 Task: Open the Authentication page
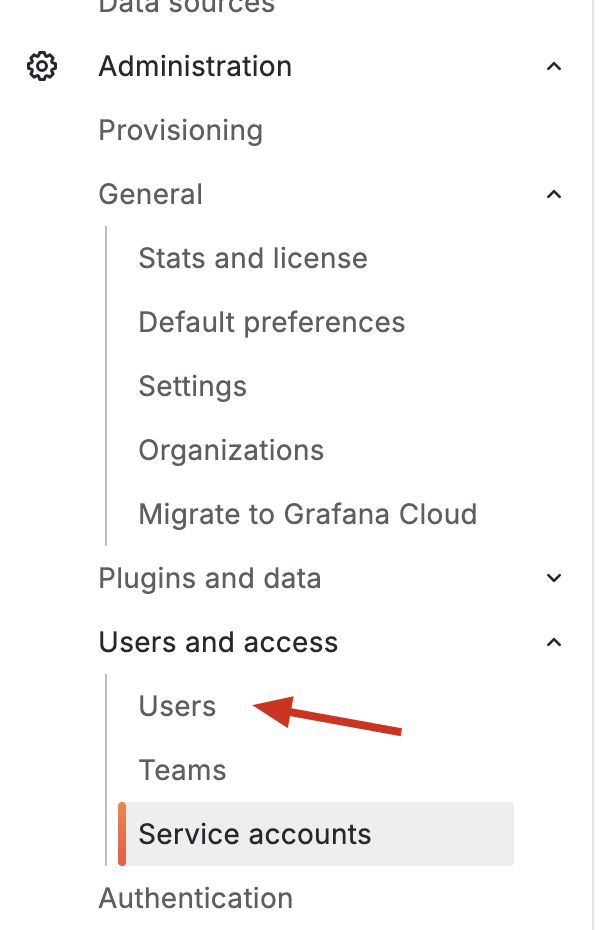195,898
